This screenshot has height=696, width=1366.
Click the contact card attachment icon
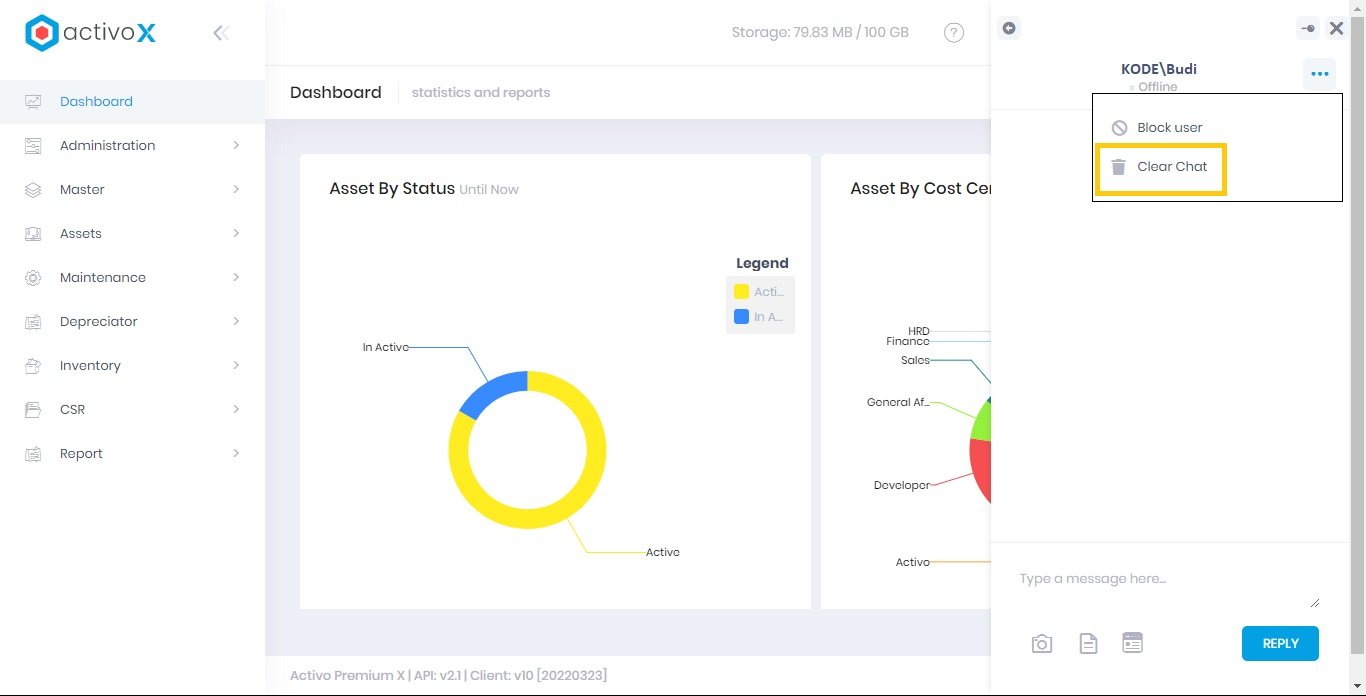[x=1132, y=643]
